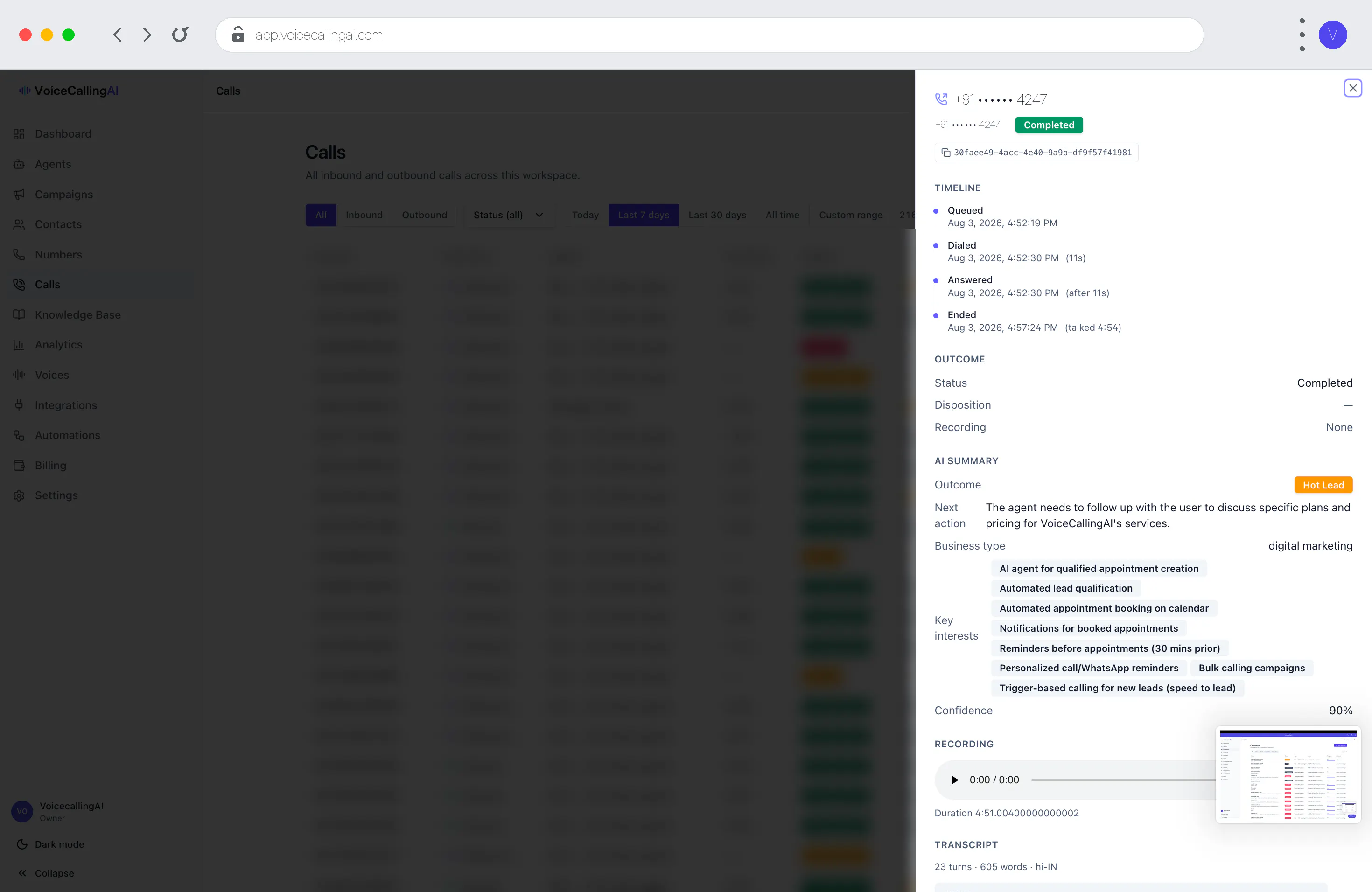Click the VoiceCallingAI logo
Viewport: 1372px width, 892px height.
point(69,91)
